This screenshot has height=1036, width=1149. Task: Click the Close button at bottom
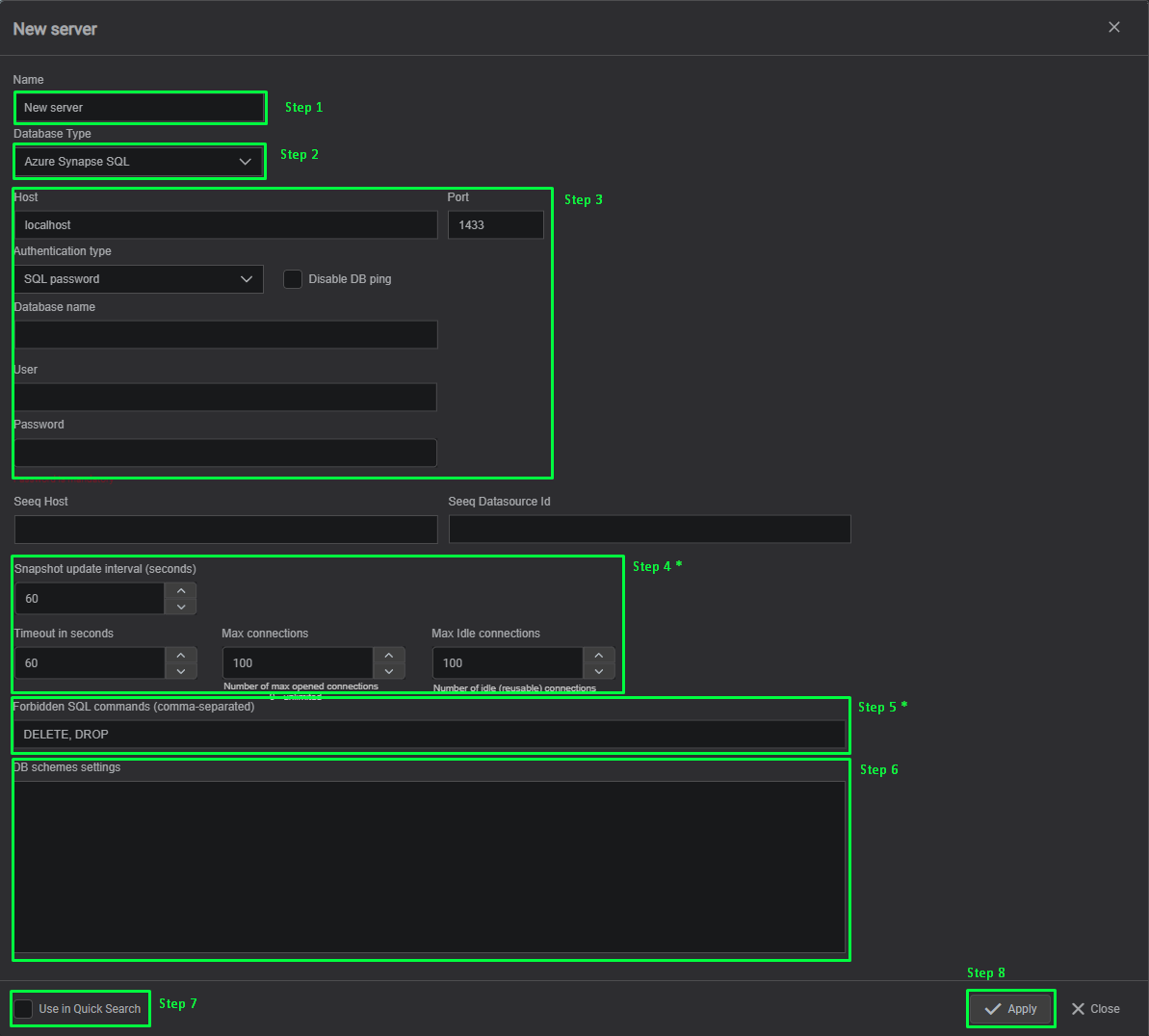pos(1095,1009)
